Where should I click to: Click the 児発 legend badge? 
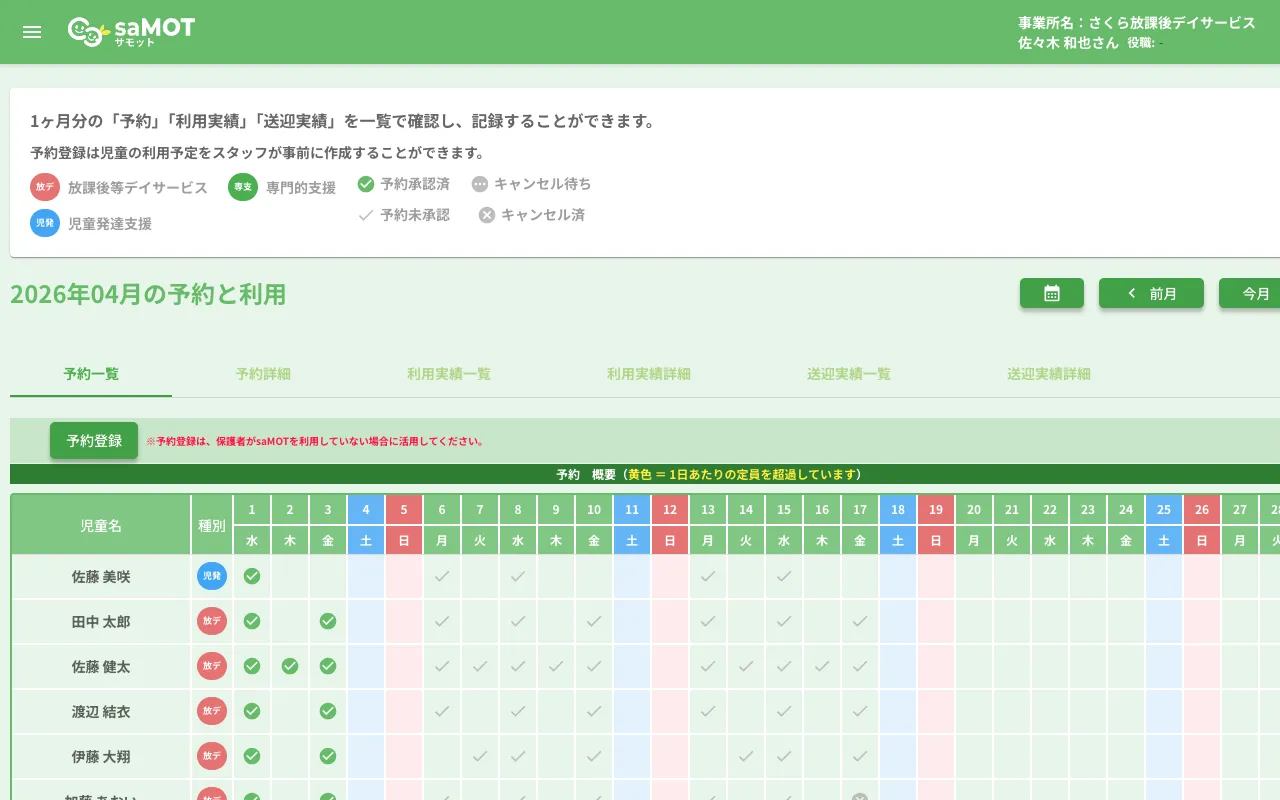pyautogui.click(x=45, y=223)
